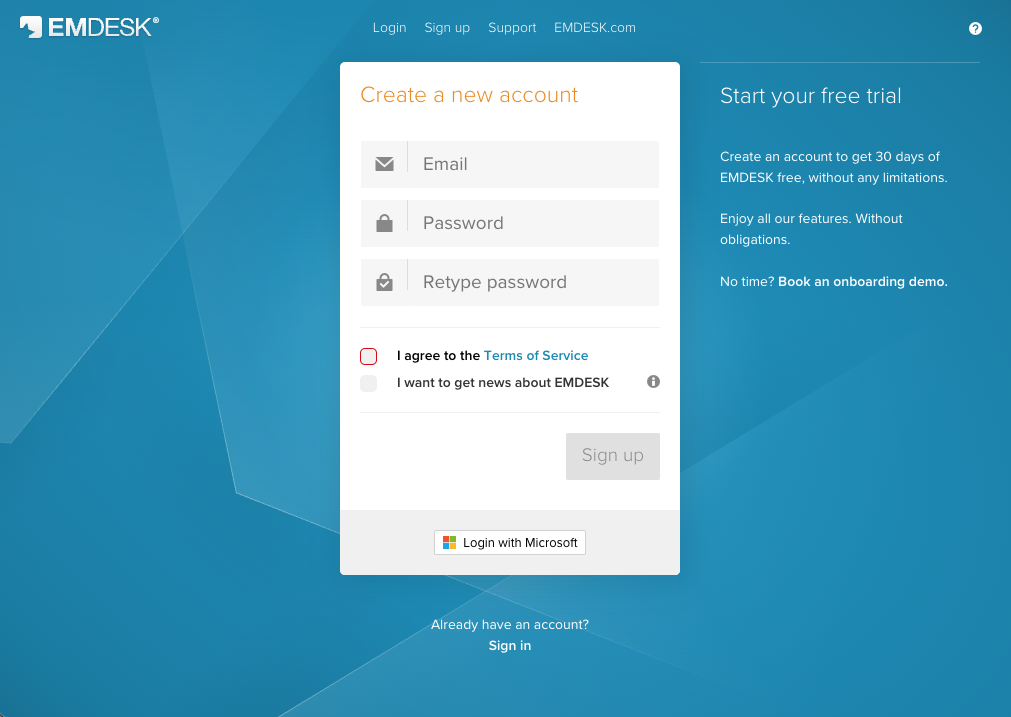Image resolution: width=1011 pixels, height=717 pixels.
Task: Click 'Already have an account?' text
Action: coord(509,624)
